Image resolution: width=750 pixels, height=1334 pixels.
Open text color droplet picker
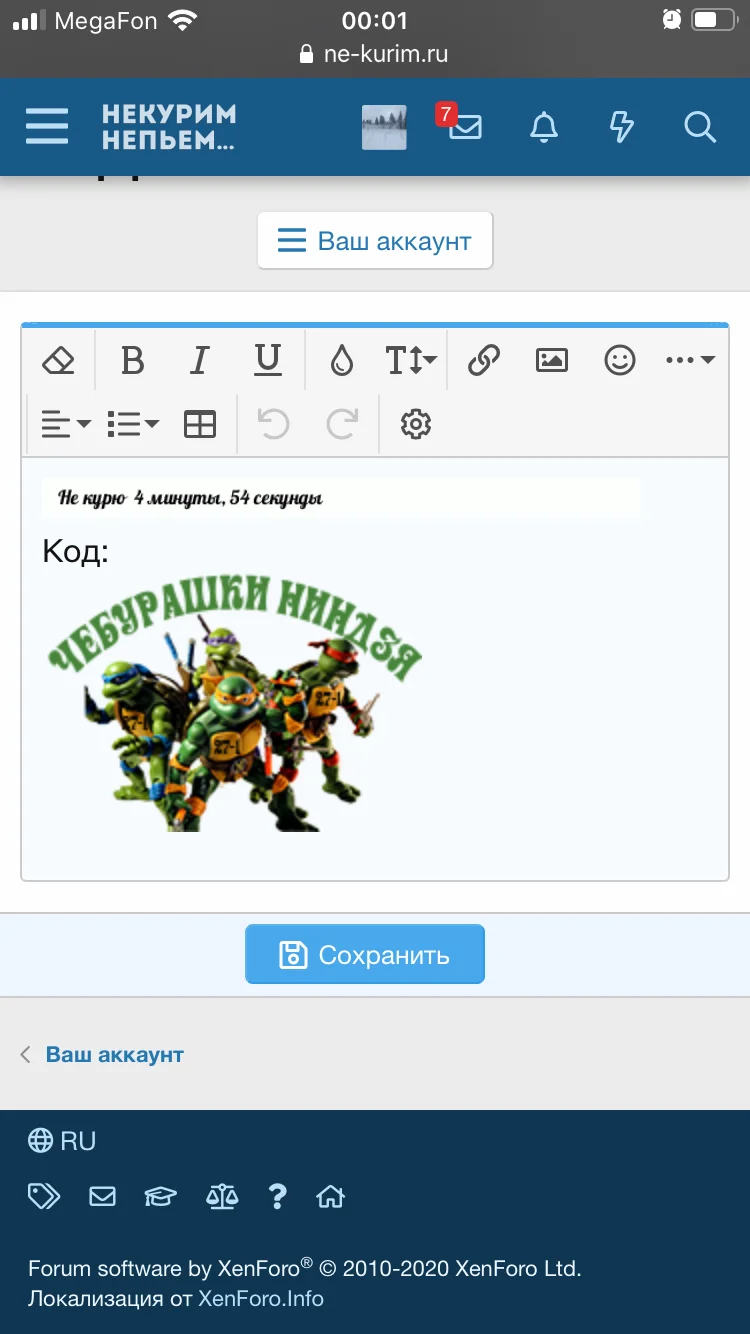click(342, 359)
